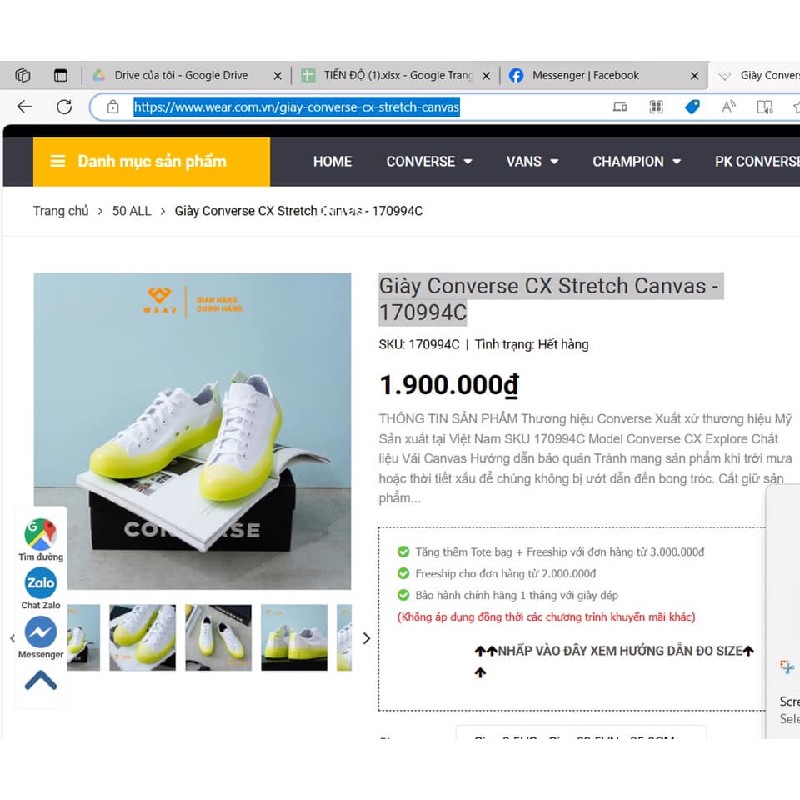Click SKU: 170994C text
The width and height of the screenshot is (800, 800).
[419, 344]
